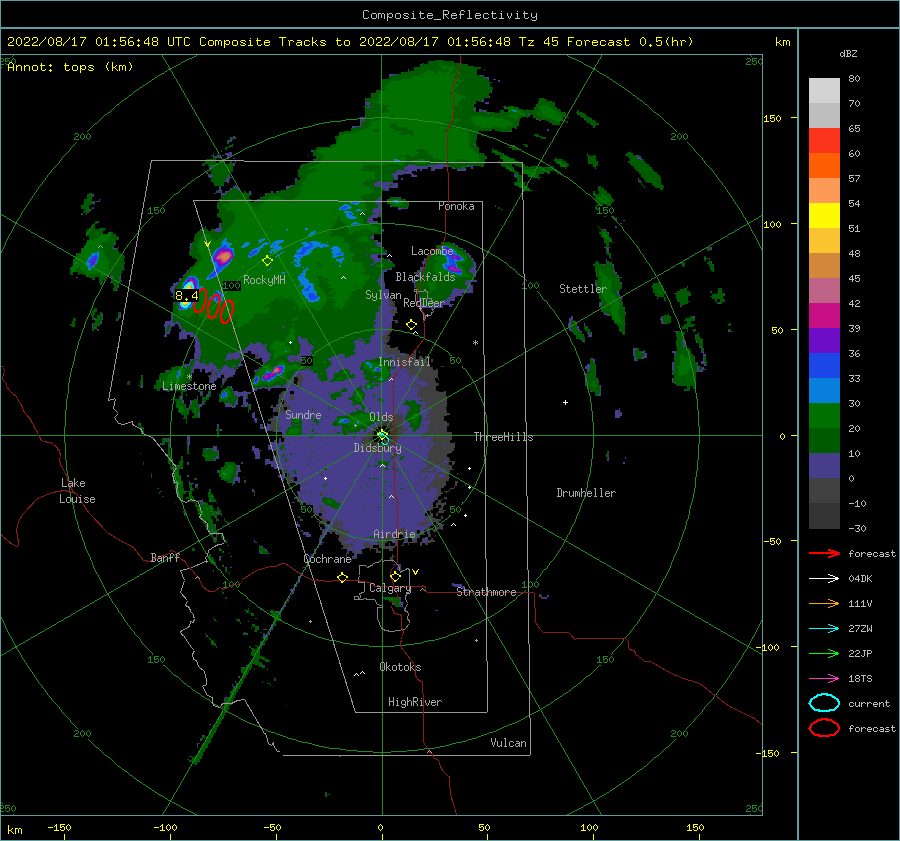
Task: Click the Ponoka city label
Action: (x=456, y=206)
